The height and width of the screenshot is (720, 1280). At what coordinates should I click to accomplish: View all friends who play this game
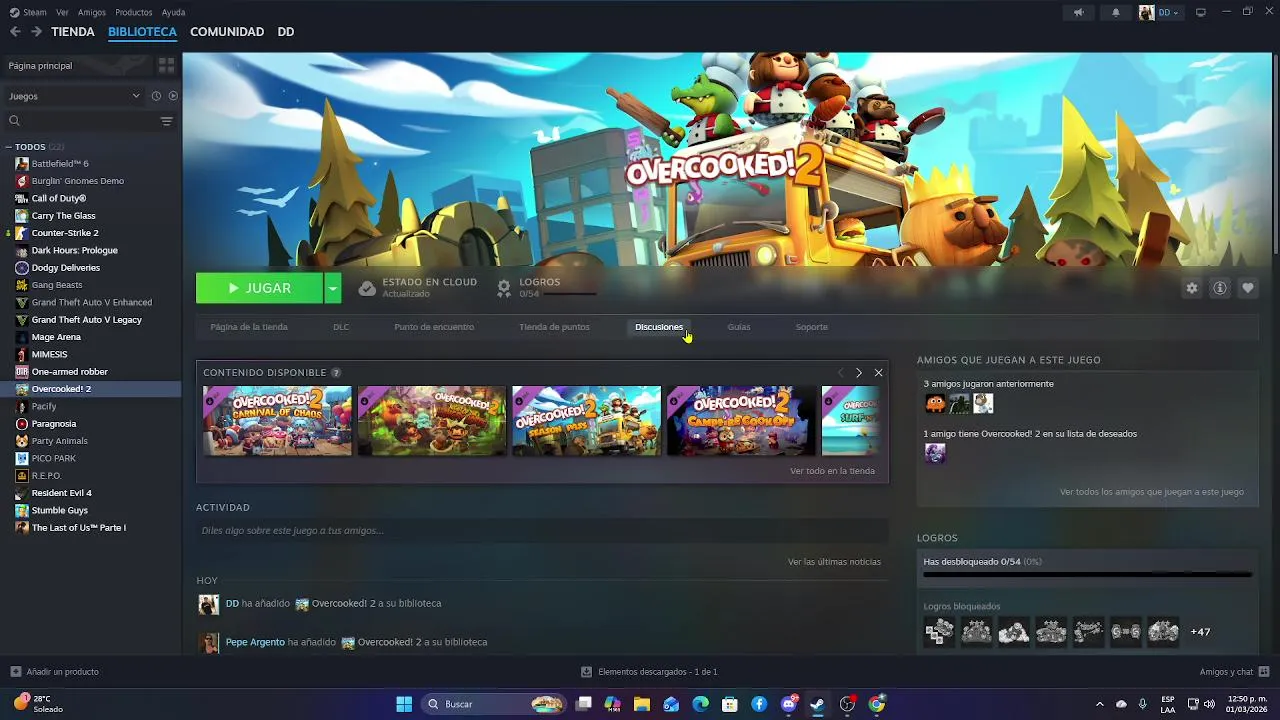1152,492
